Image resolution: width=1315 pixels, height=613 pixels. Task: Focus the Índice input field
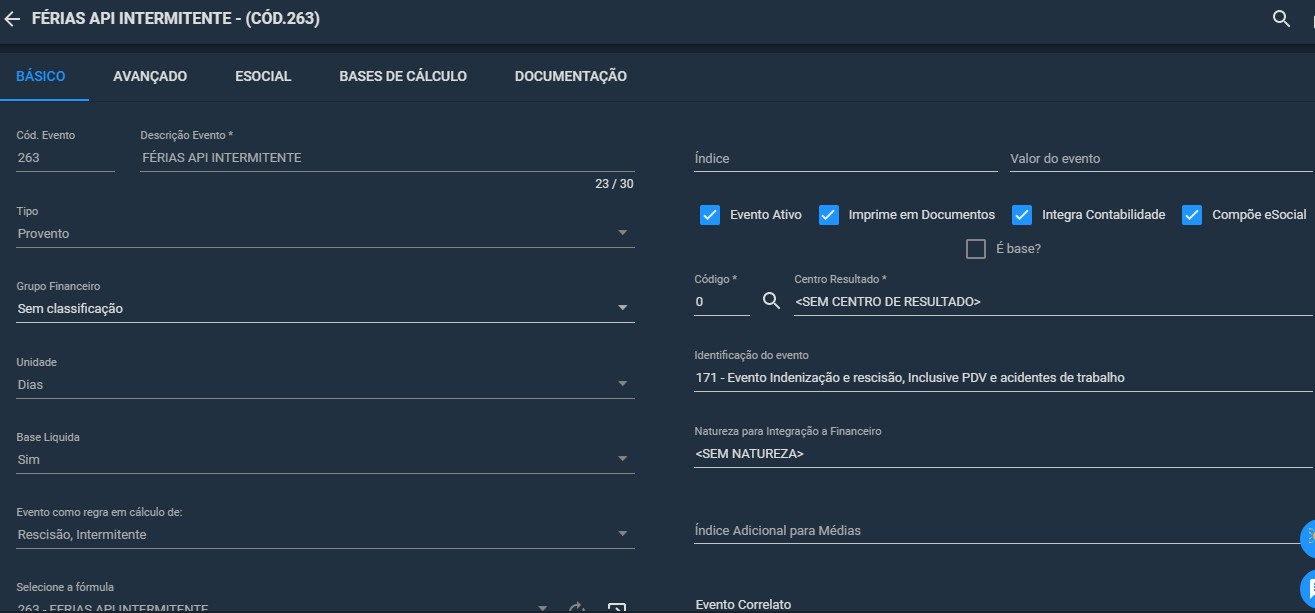click(846, 159)
